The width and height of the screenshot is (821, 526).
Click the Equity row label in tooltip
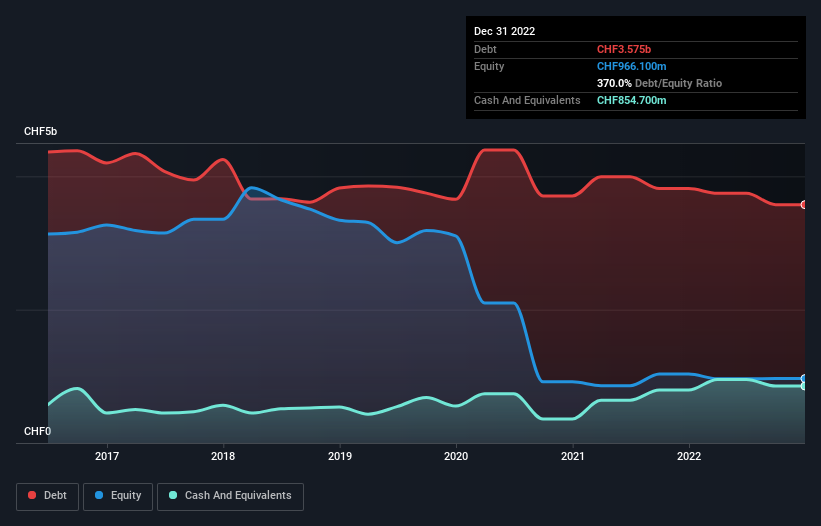click(489, 66)
